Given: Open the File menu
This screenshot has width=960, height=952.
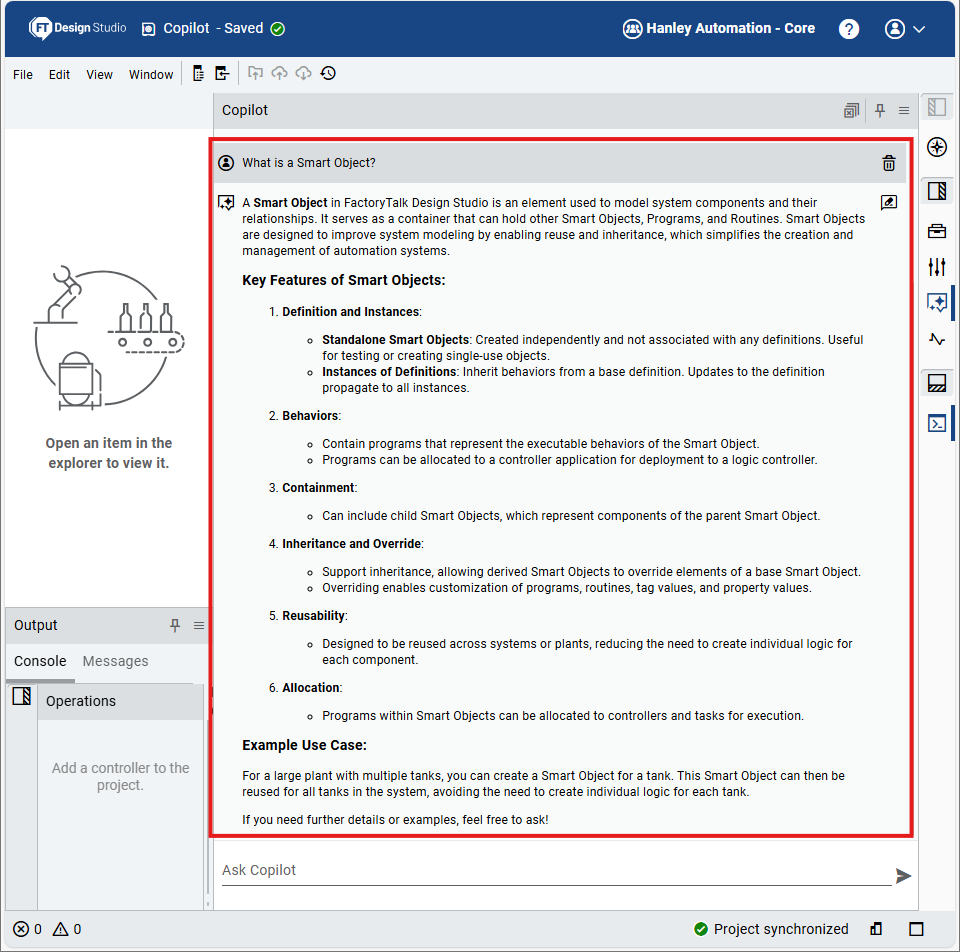Looking at the screenshot, I should coord(23,75).
